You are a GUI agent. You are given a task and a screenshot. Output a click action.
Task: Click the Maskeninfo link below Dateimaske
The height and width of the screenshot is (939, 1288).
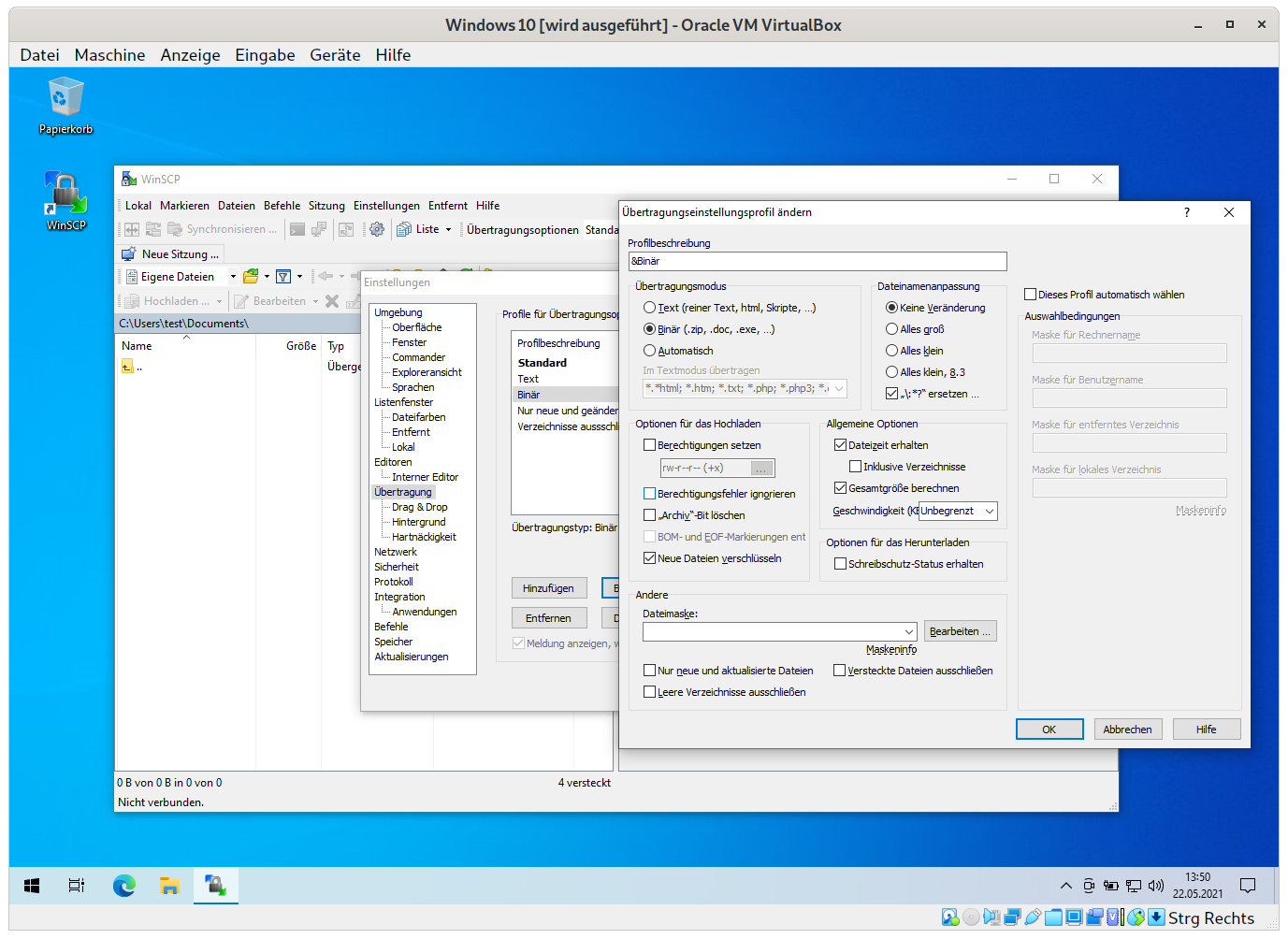pyautogui.click(x=890, y=650)
